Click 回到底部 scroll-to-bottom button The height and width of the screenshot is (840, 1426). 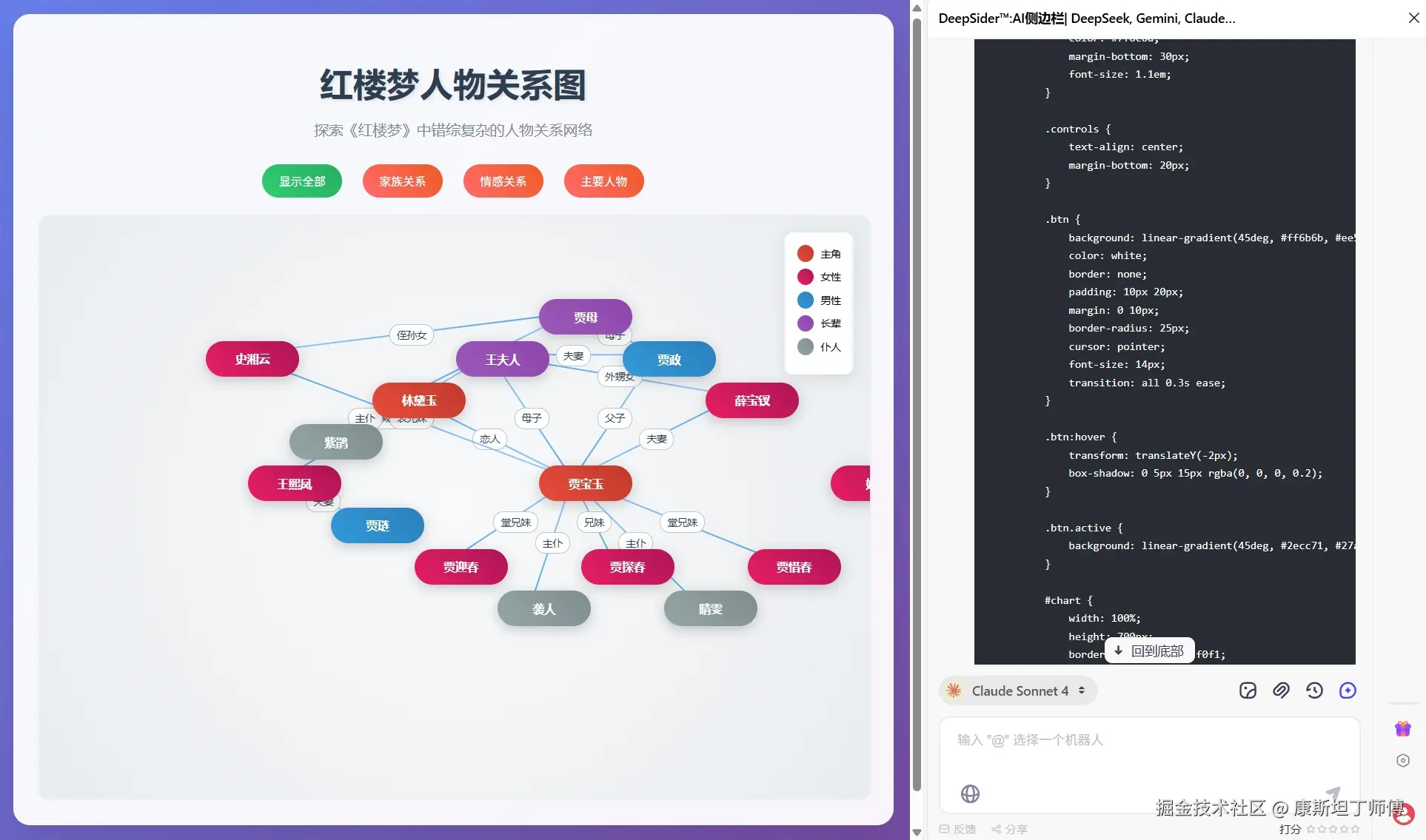(x=1149, y=651)
